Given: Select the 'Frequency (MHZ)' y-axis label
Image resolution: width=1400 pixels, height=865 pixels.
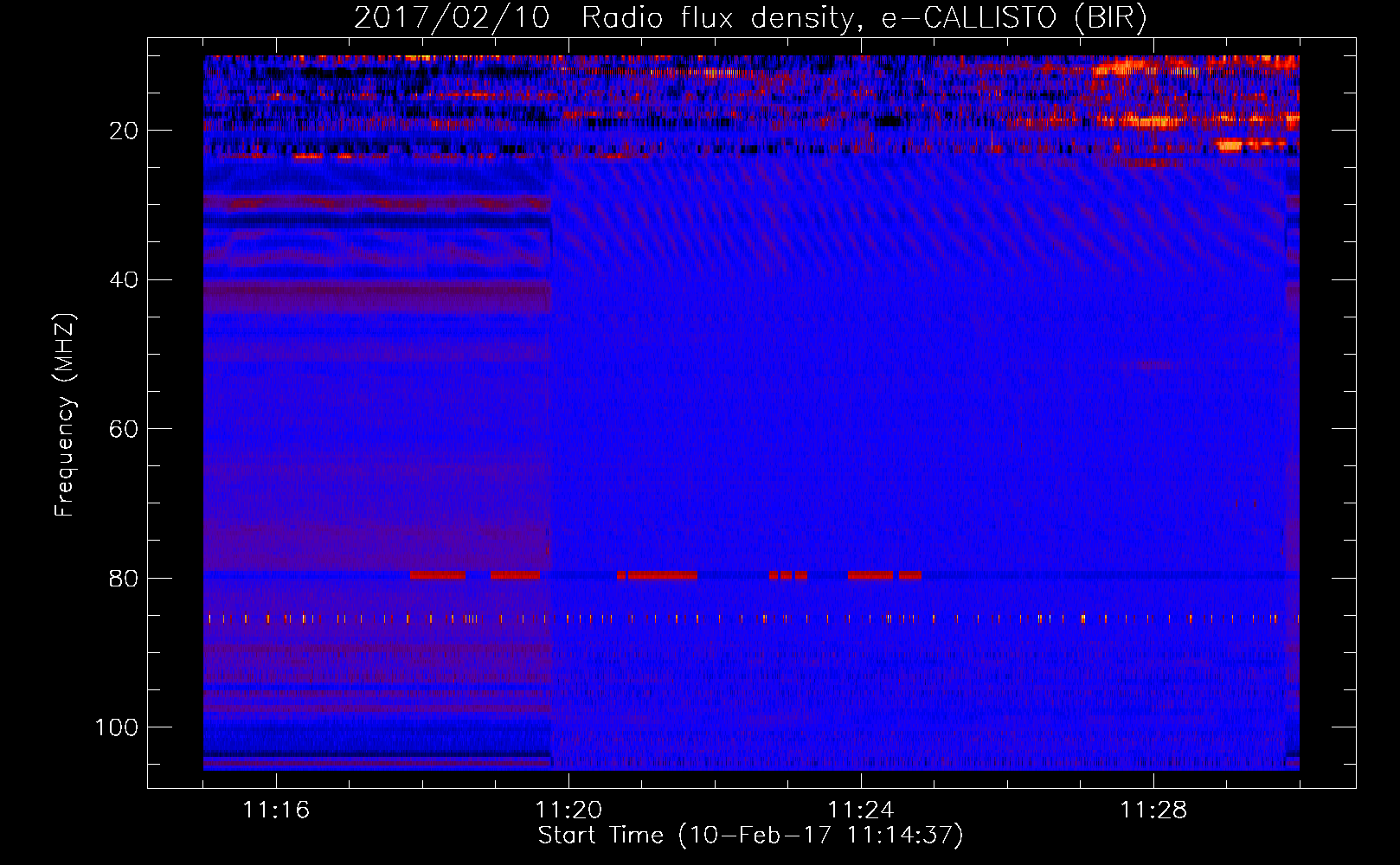Looking at the screenshot, I should 65,415.
